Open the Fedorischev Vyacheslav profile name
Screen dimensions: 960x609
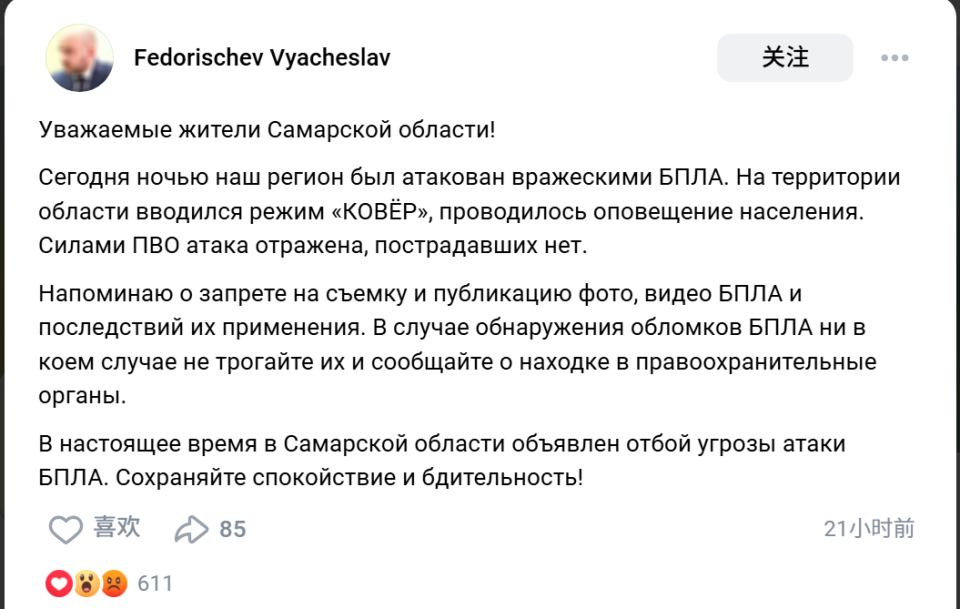tap(262, 58)
